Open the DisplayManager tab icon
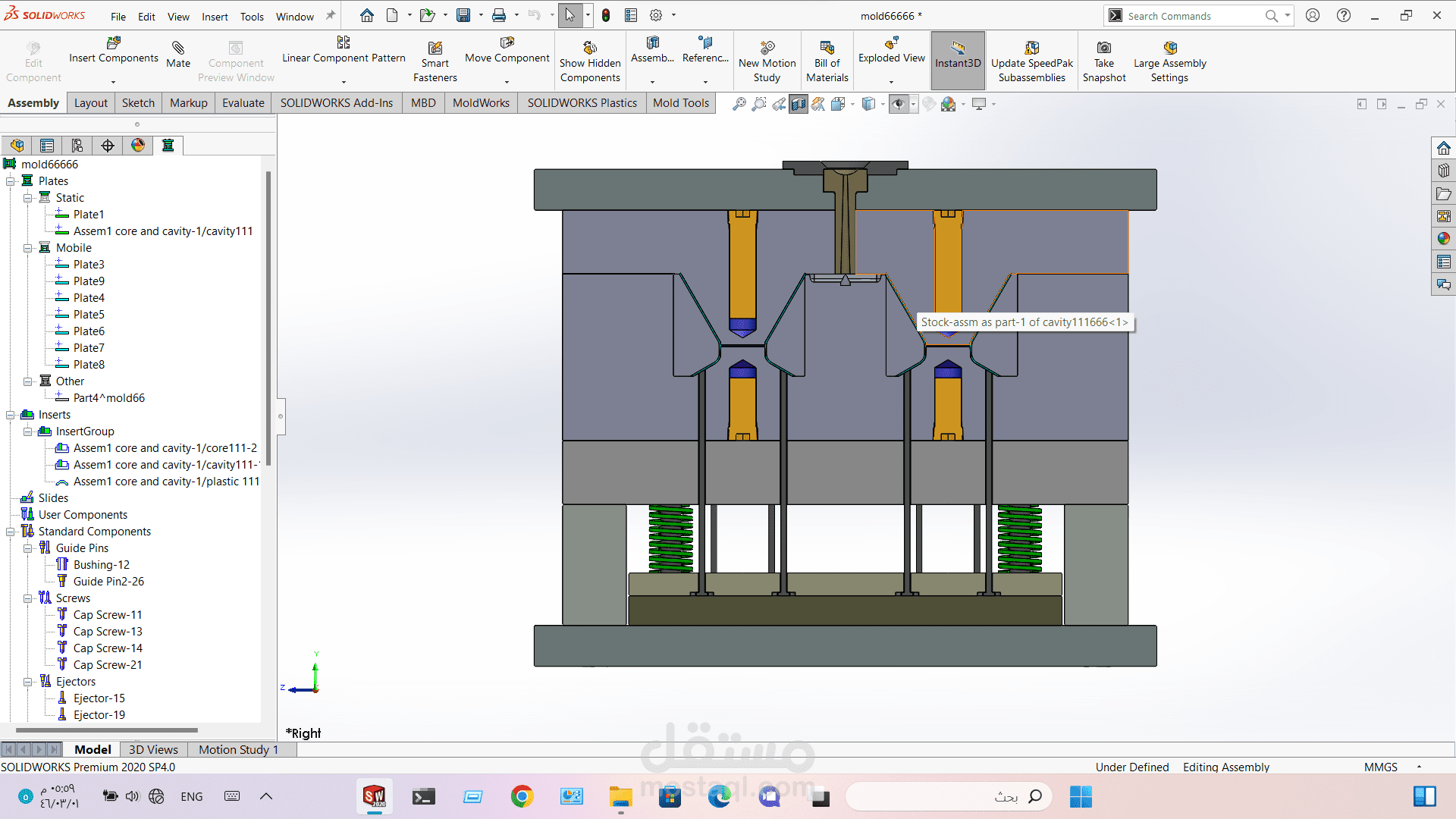 138,145
